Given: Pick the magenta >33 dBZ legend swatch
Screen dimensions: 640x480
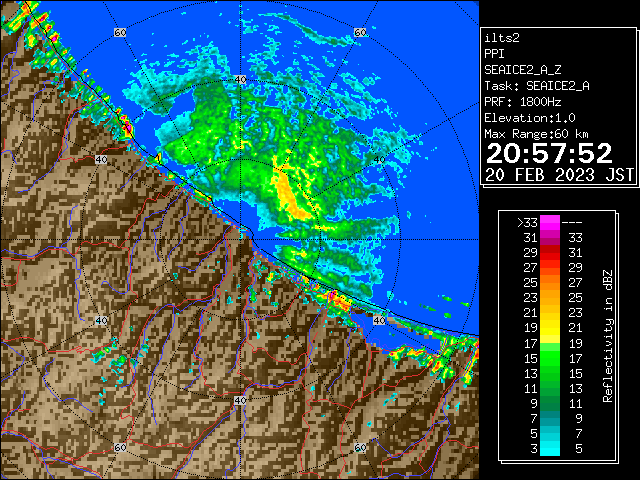Looking at the screenshot, I should tap(550, 222).
